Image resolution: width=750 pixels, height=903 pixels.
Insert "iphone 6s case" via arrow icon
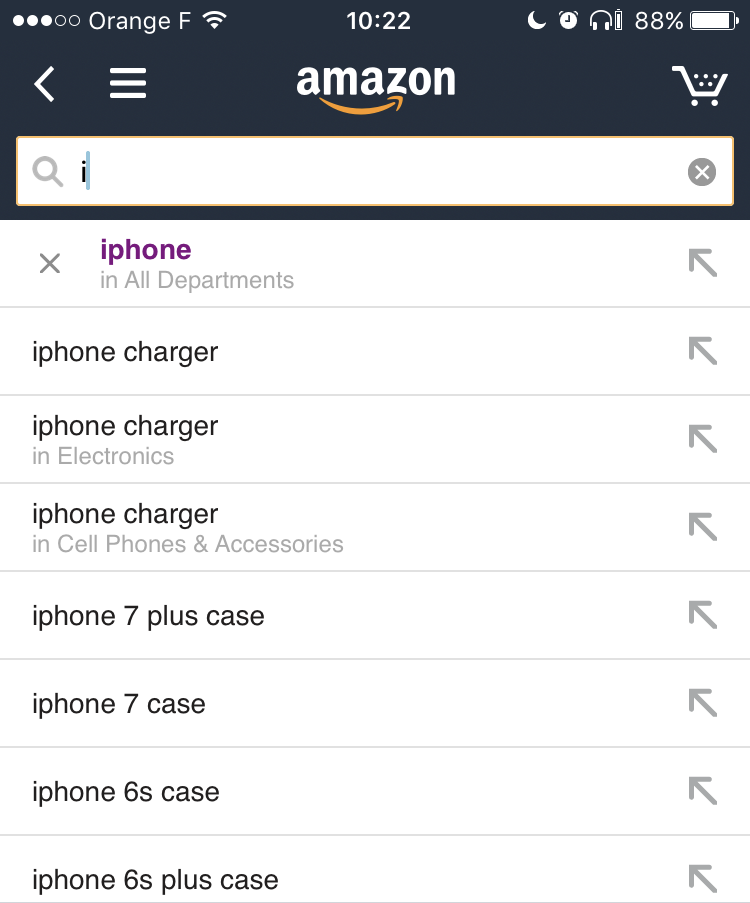703,791
